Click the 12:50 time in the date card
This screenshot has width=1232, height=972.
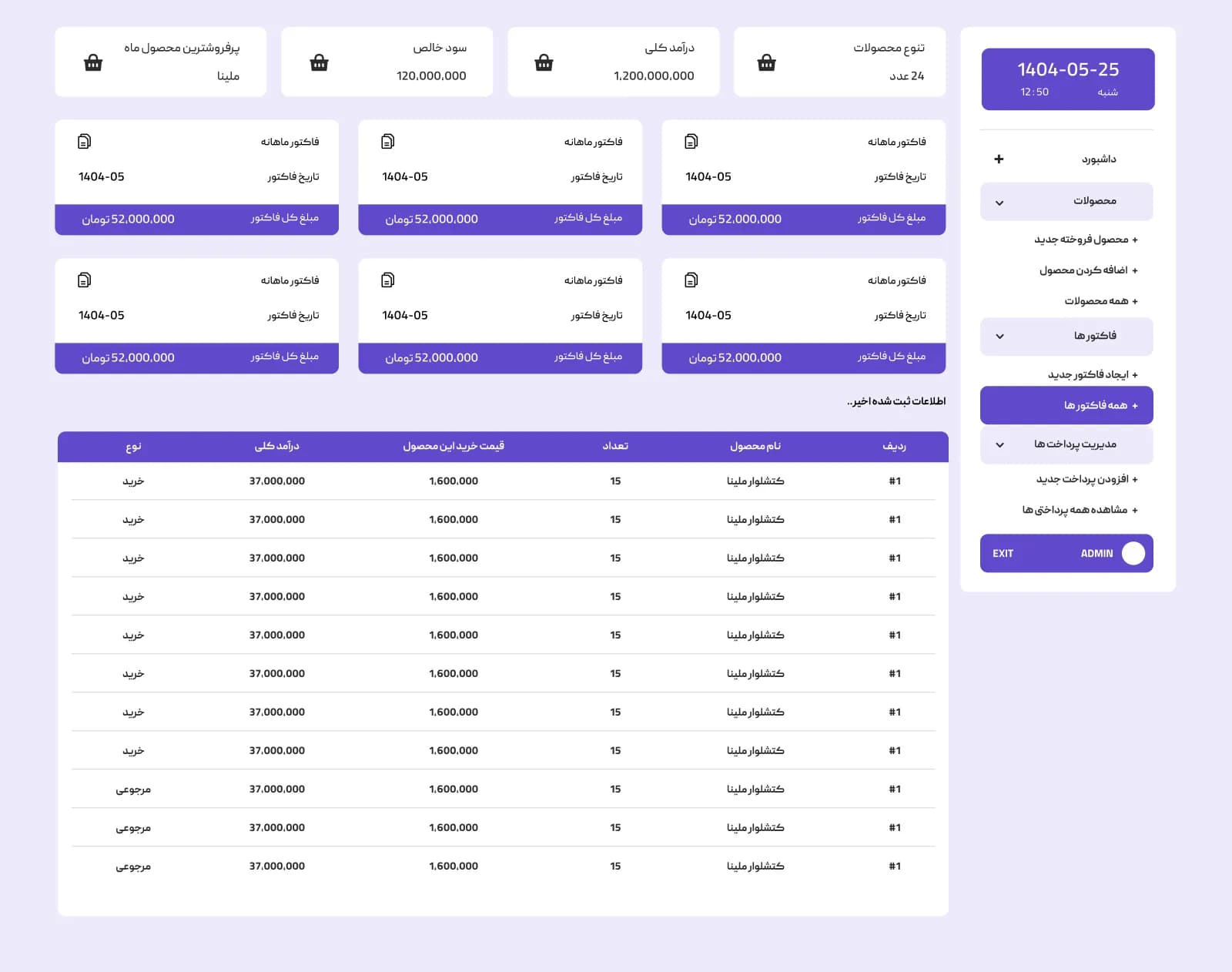click(1034, 92)
